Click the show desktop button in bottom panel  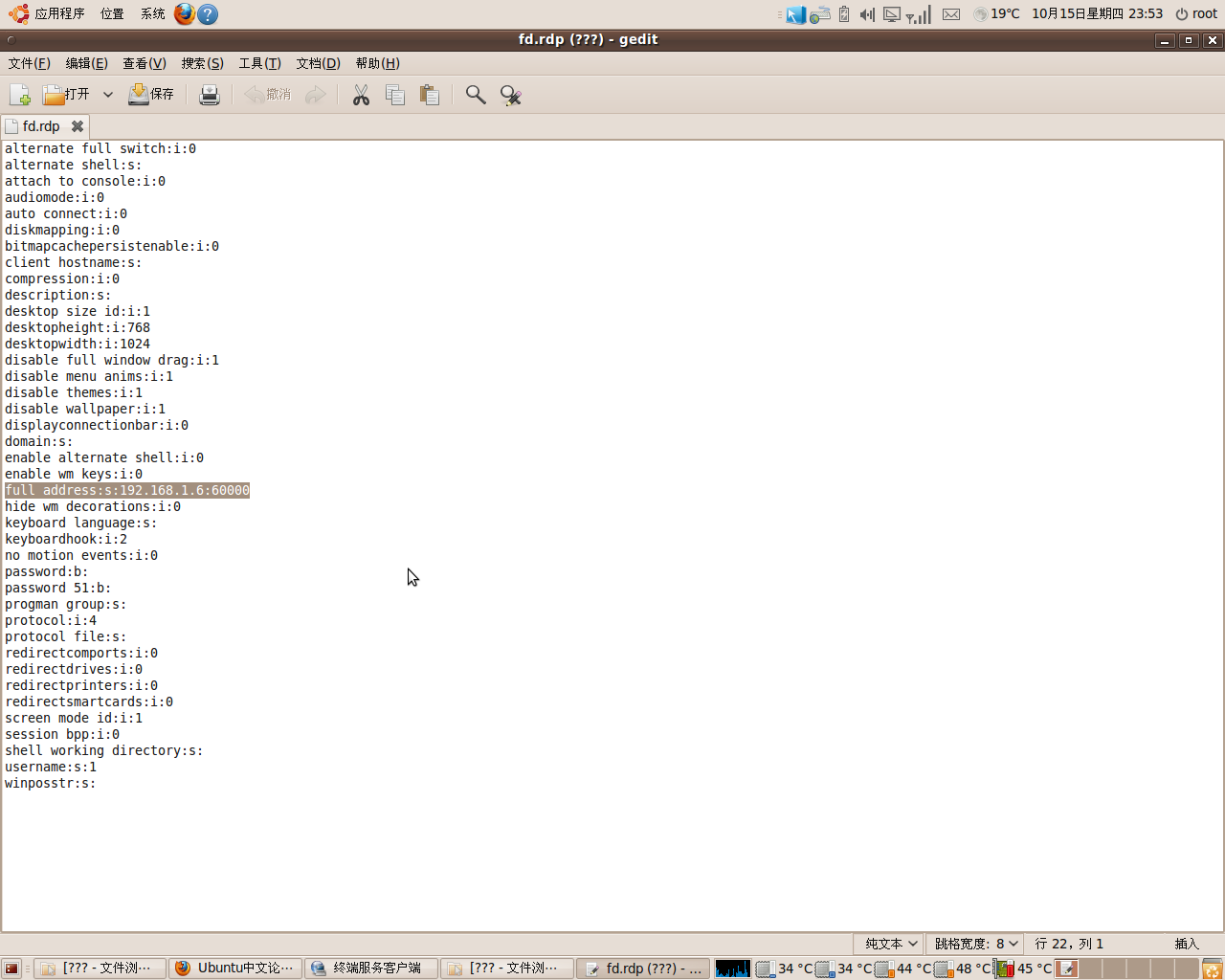pyautogui.click(x=11, y=969)
